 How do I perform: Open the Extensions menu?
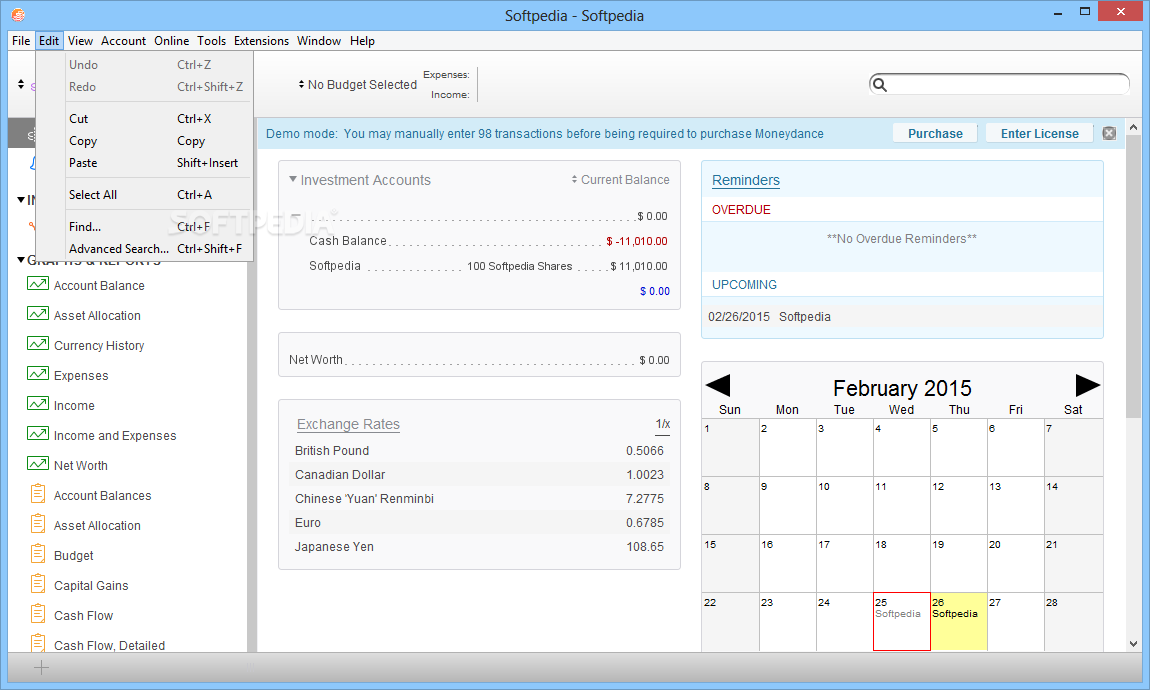261,41
